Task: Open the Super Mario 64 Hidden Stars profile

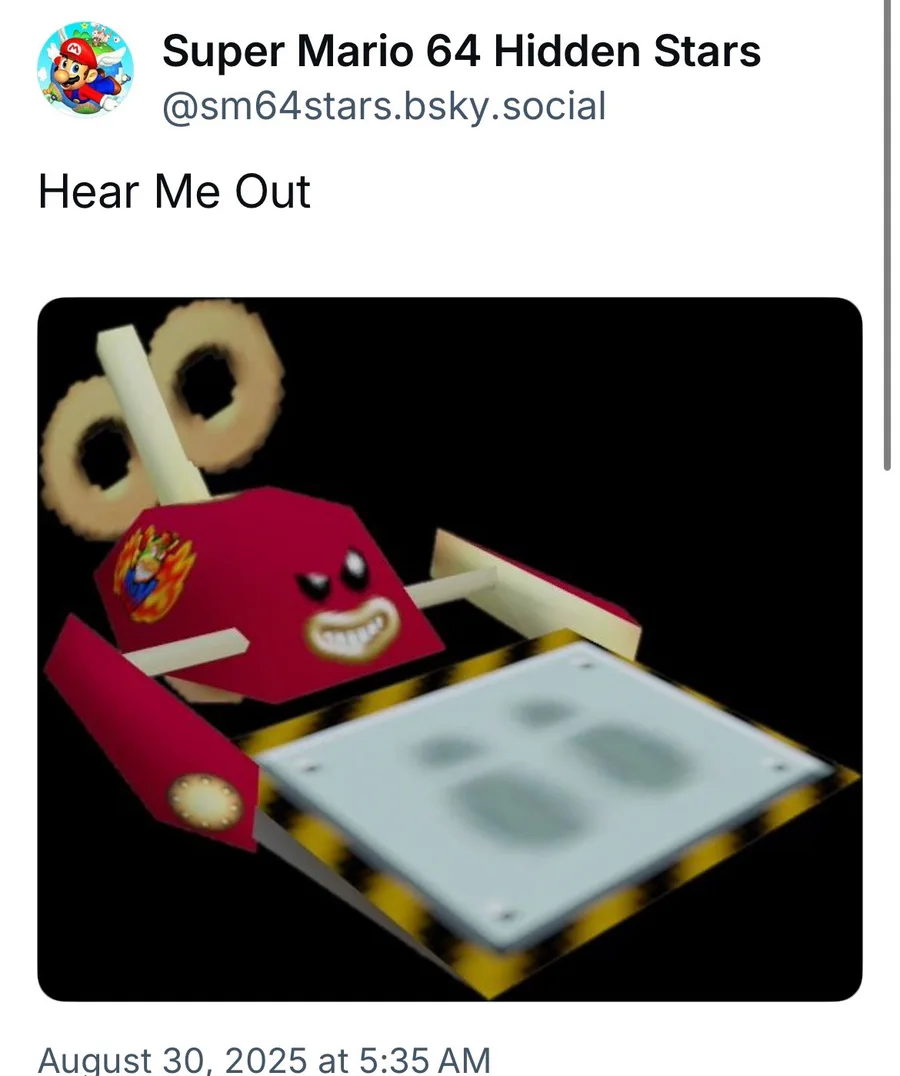Action: coord(461,51)
